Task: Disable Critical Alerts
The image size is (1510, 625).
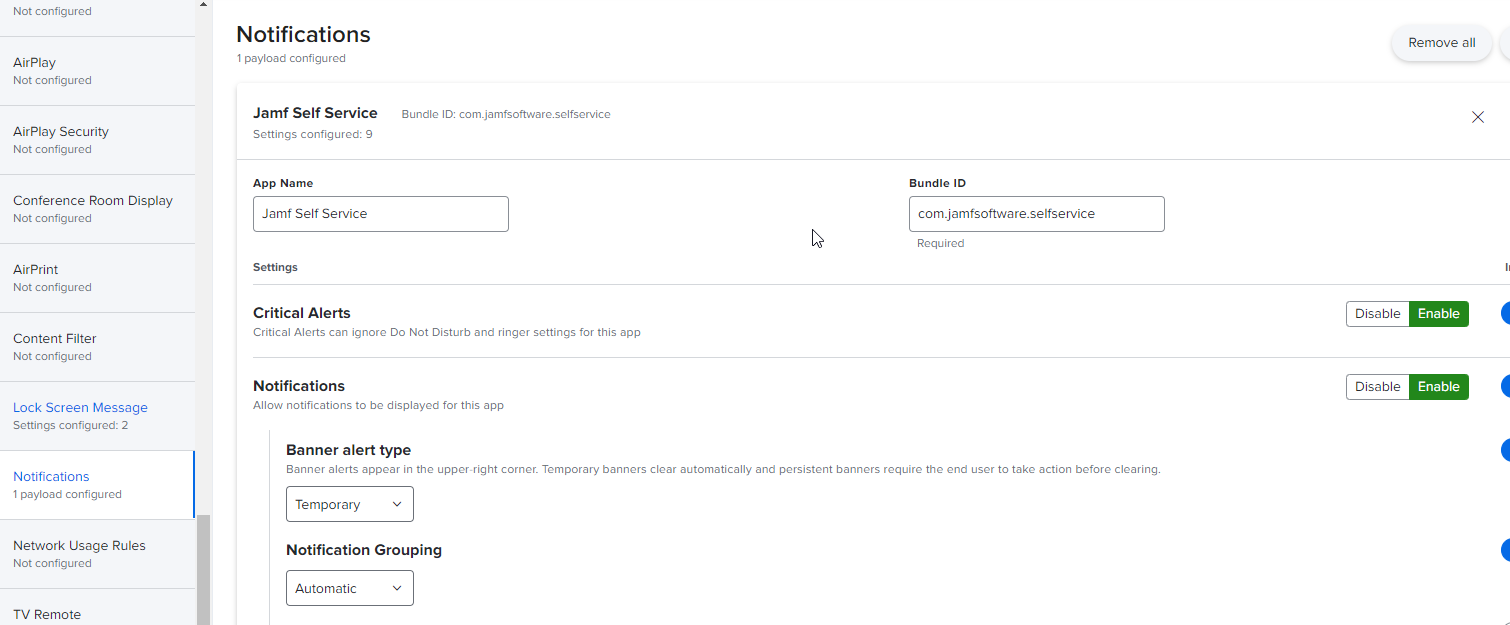Action: point(1377,314)
